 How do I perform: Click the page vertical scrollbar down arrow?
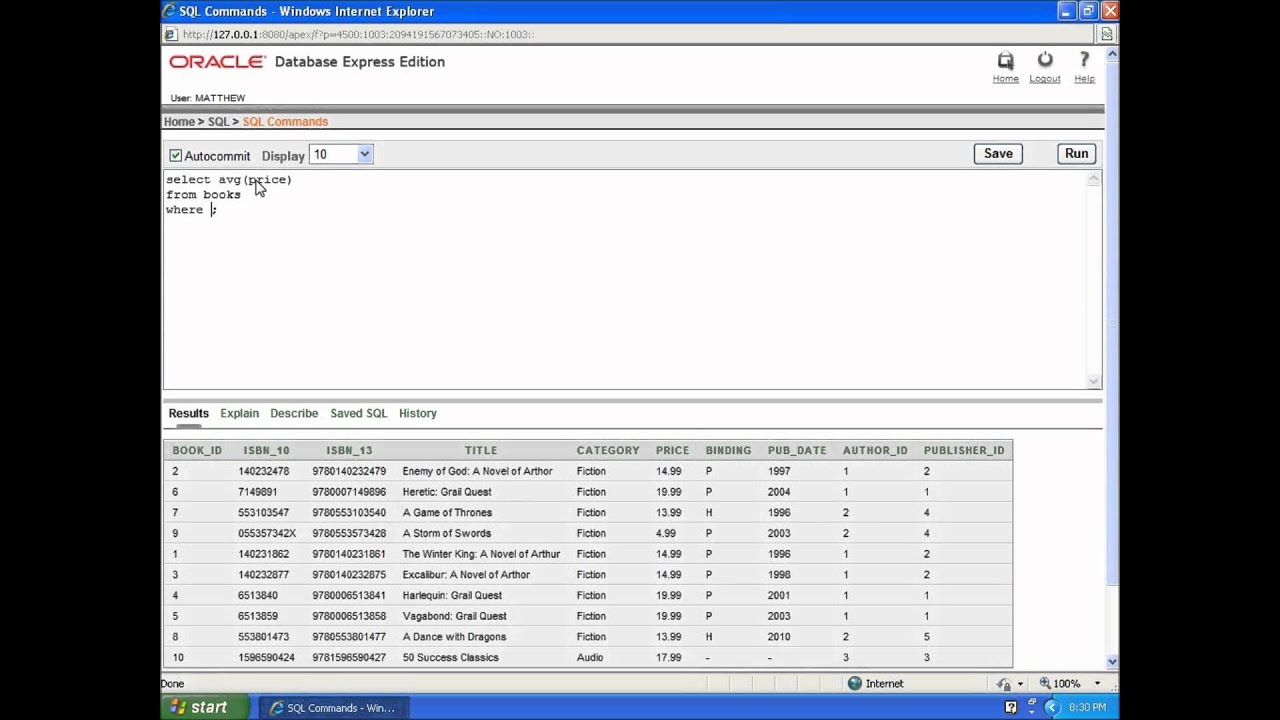[x=1112, y=661]
